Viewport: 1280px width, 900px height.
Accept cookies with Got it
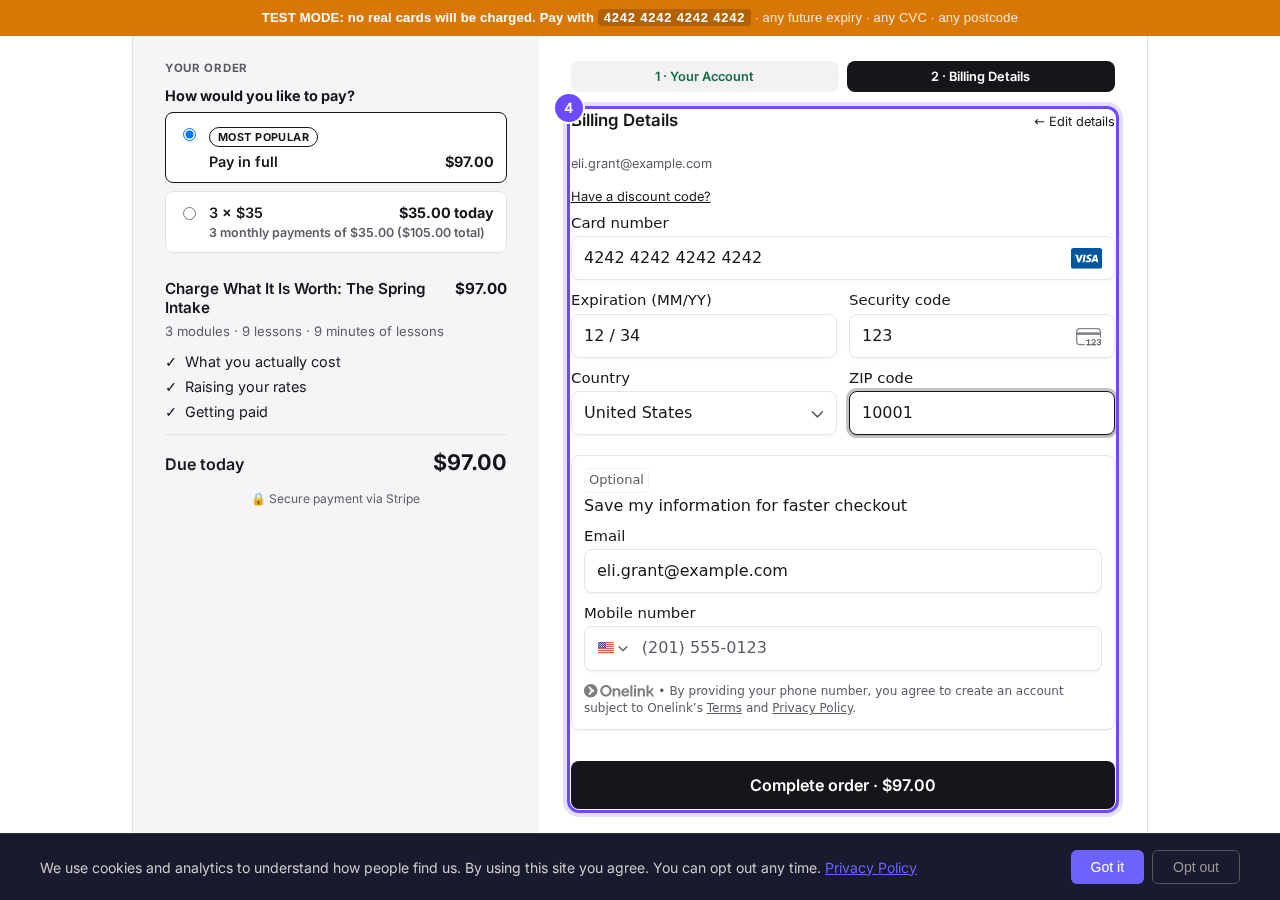pyautogui.click(x=1107, y=867)
